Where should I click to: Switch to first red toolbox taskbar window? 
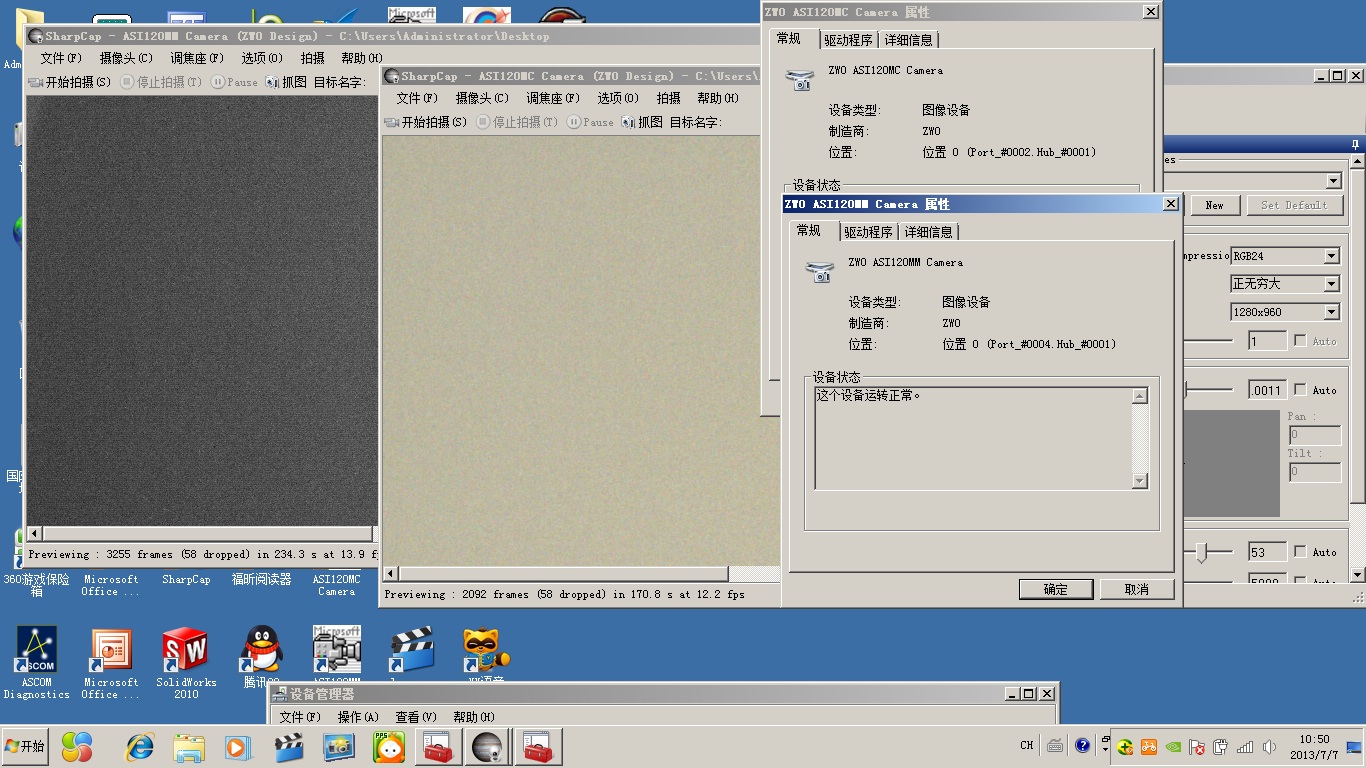[x=439, y=746]
